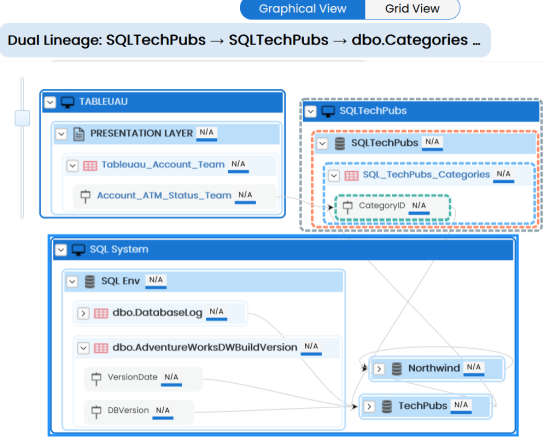Screen dimensions: 544x437
Task: Click the Northwind database icon
Action: pyautogui.click(x=397, y=368)
